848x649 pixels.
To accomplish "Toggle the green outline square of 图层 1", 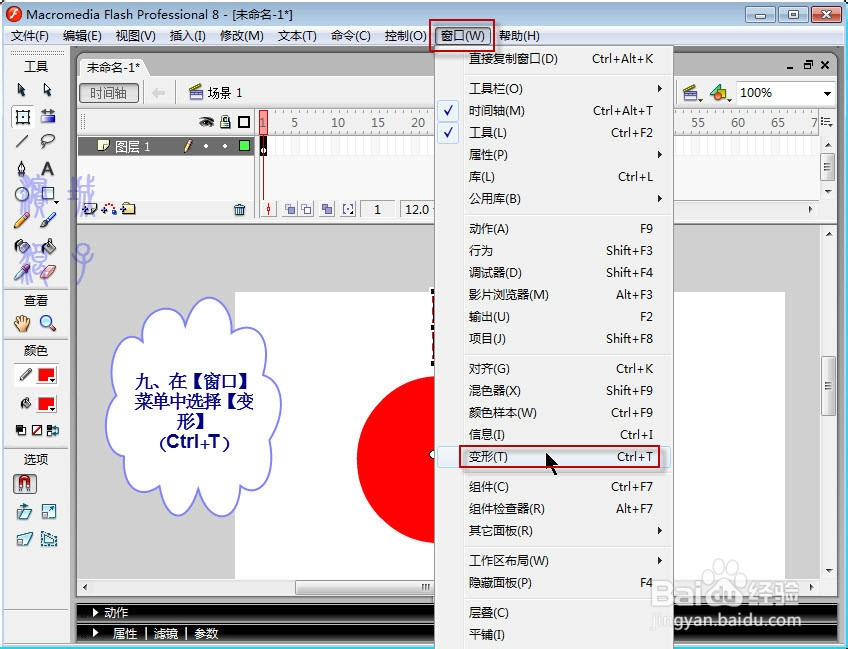I will click(x=244, y=145).
